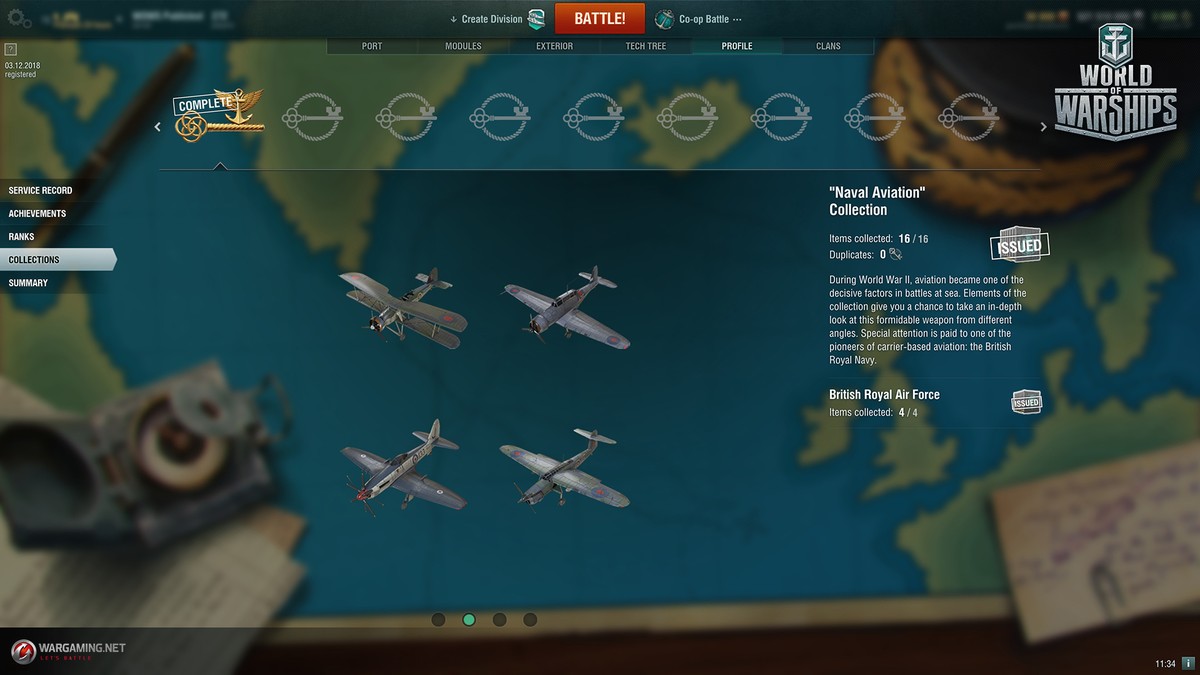The image size is (1200, 675).
Task: Select the biplane aircraft in top-left
Action: [x=402, y=307]
